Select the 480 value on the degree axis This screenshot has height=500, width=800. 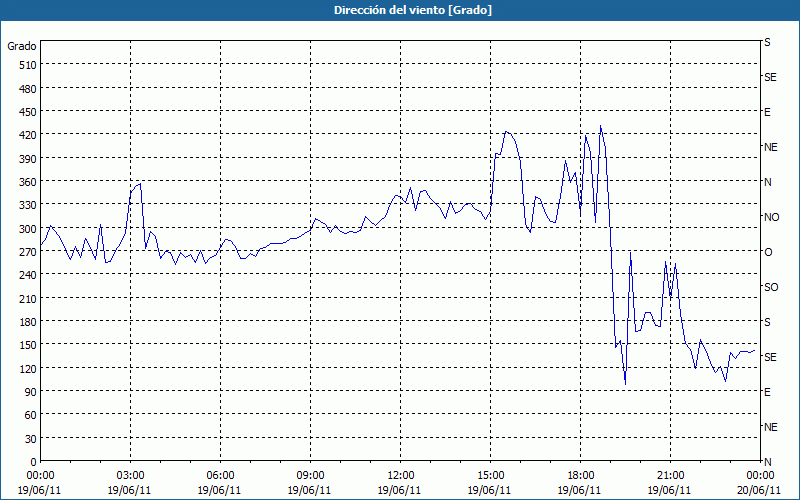(28, 89)
